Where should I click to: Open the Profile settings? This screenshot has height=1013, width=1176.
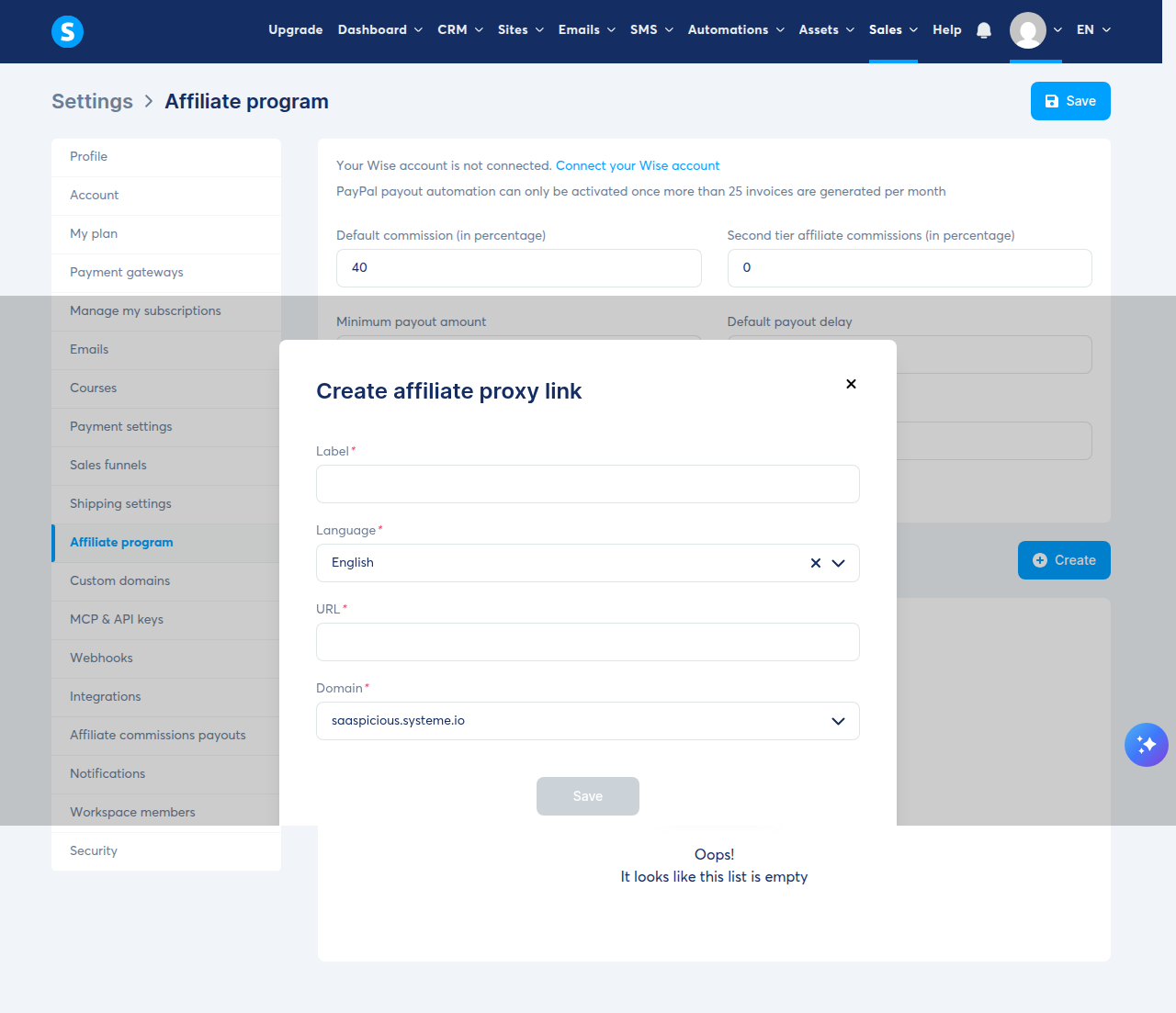(x=166, y=157)
